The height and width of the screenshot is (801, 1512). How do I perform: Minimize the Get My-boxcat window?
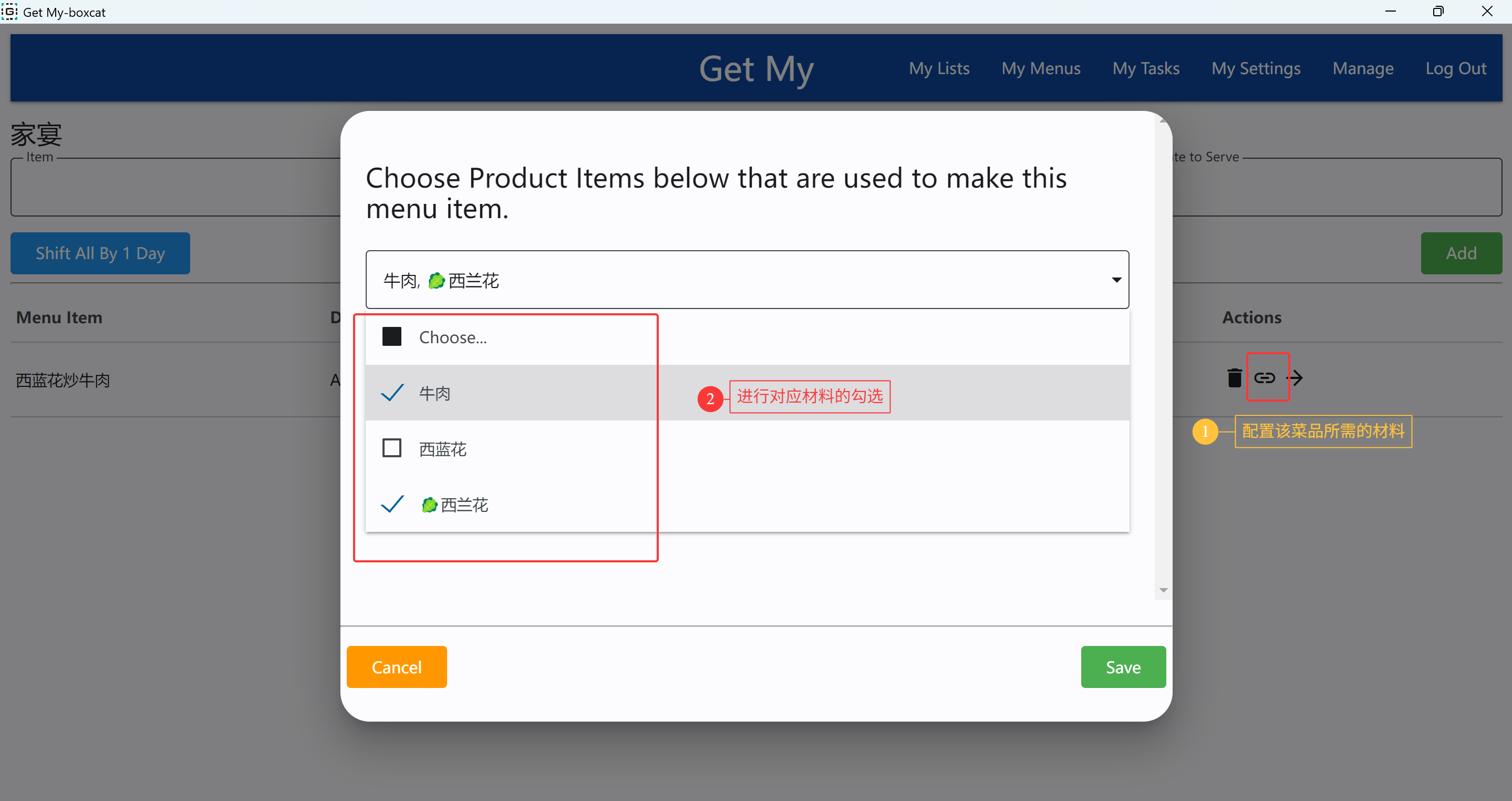coord(1391,11)
